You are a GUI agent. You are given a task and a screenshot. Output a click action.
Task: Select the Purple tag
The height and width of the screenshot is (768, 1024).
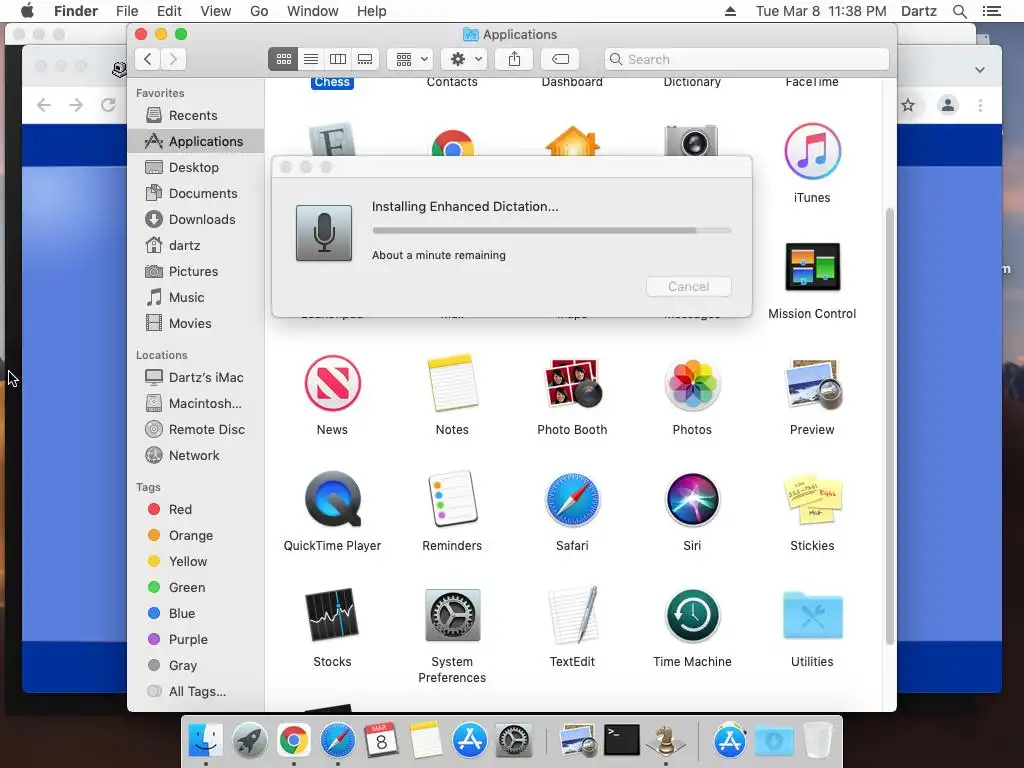pos(196,639)
